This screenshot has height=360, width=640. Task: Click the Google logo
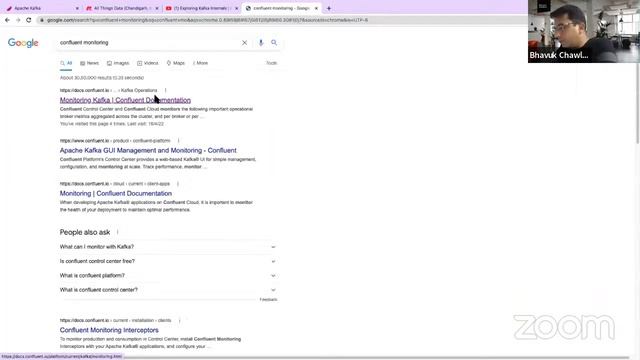pos(23,43)
